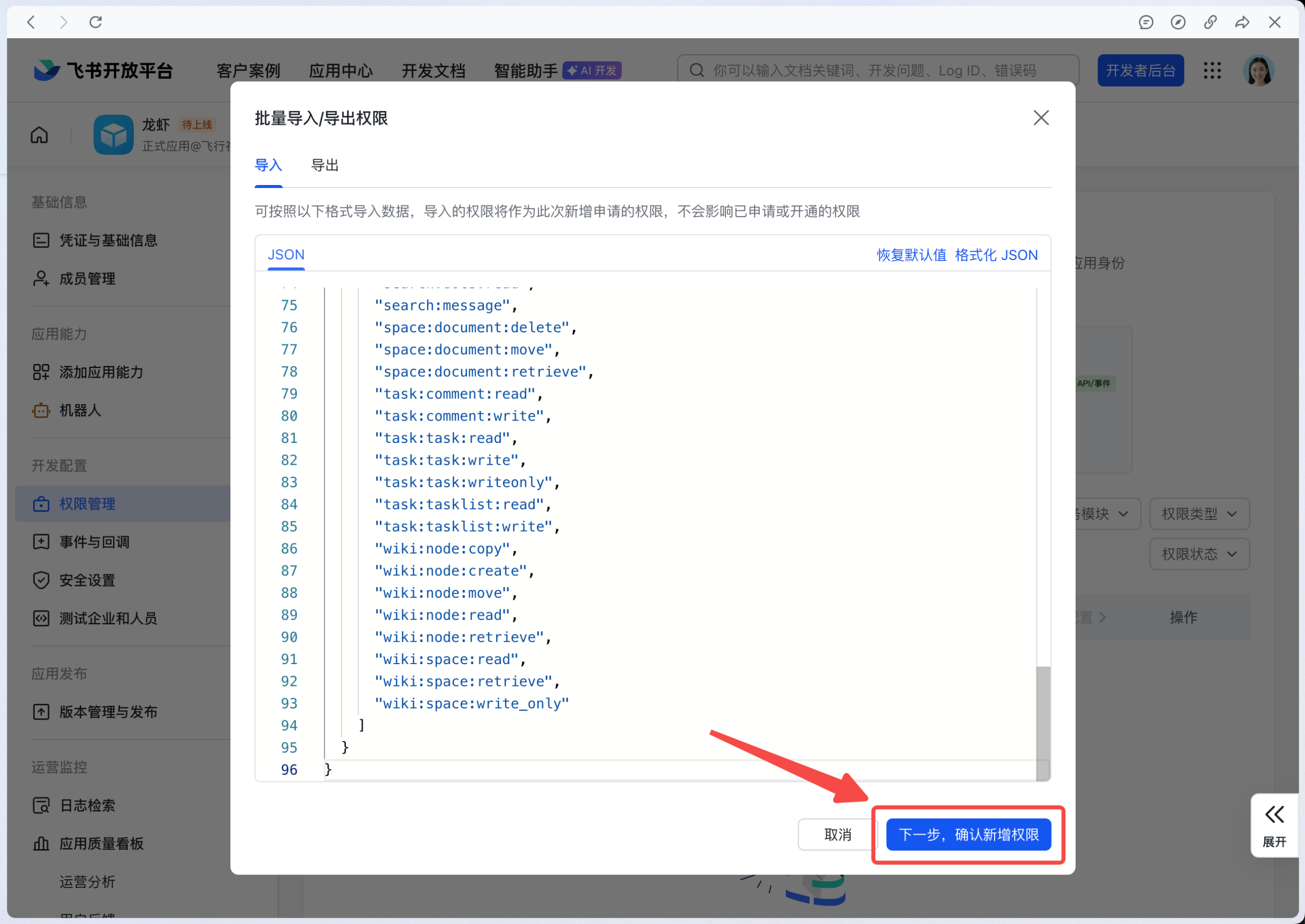The height and width of the screenshot is (924, 1305).
Task: Select 成员管理 in the sidebar
Action: (x=88, y=278)
